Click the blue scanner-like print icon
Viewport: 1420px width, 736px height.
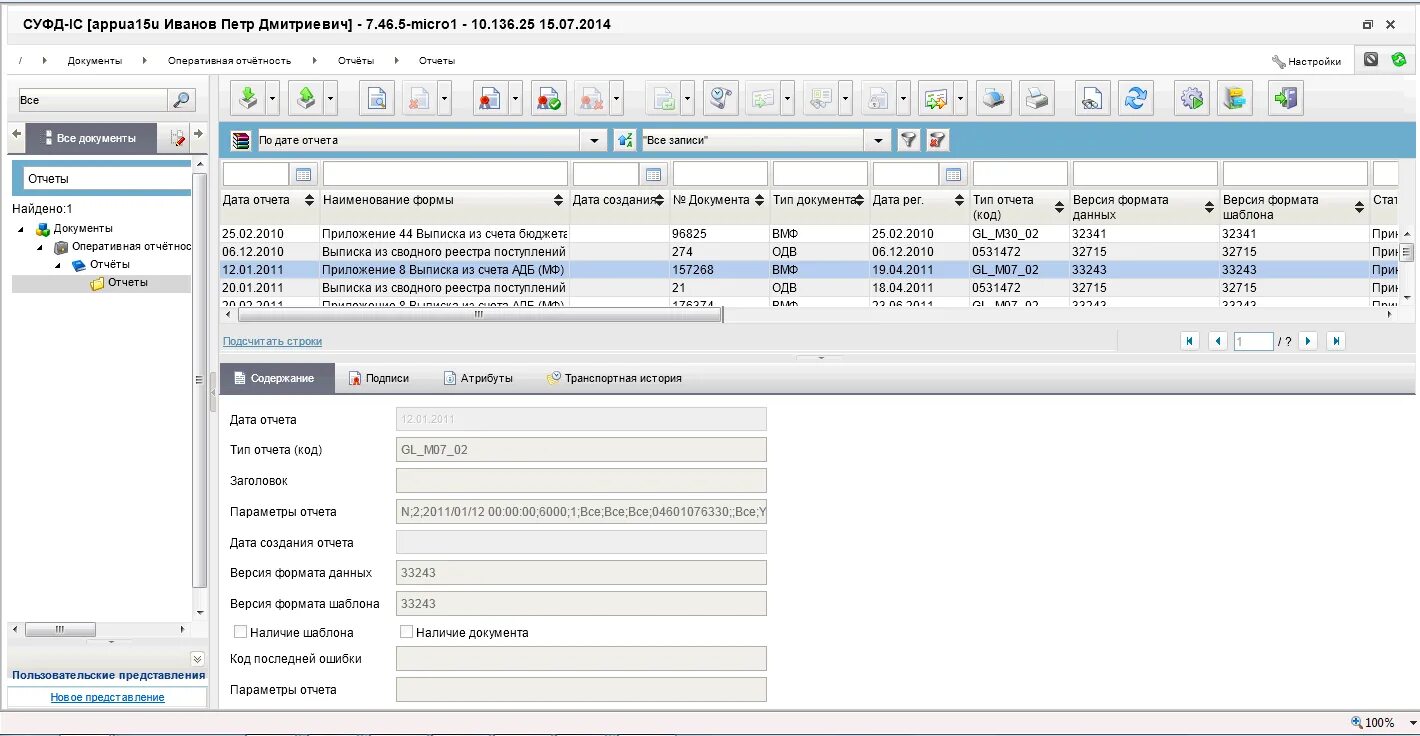(x=994, y=98)
